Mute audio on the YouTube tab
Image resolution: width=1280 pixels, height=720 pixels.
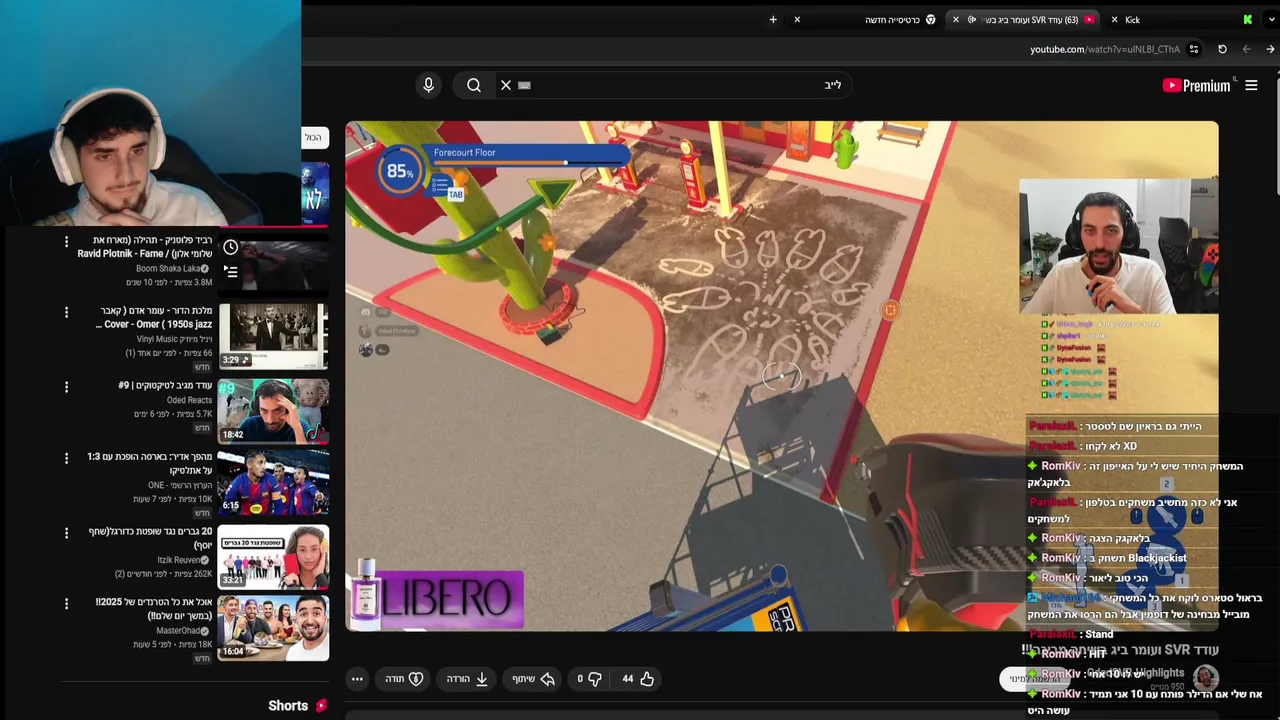click(971, 19)
